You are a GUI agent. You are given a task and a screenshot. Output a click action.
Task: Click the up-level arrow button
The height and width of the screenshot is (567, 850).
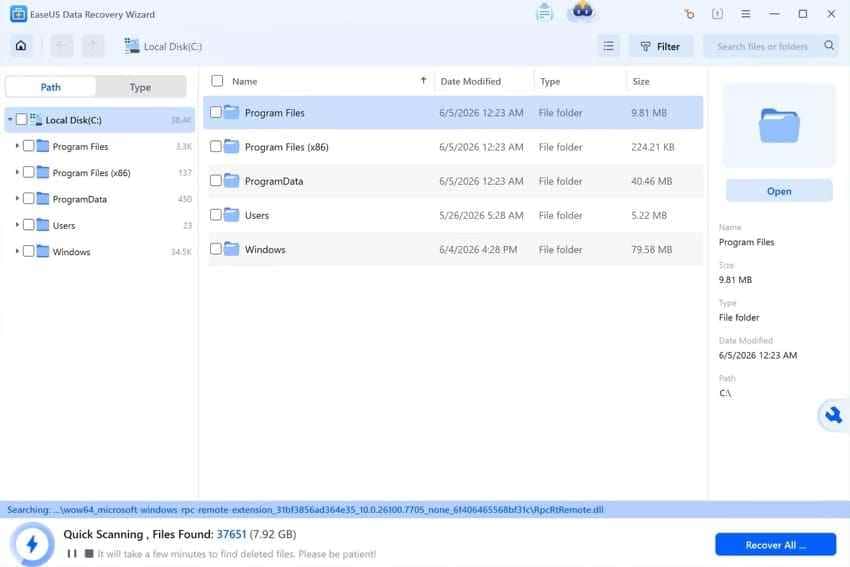(93, 46)
